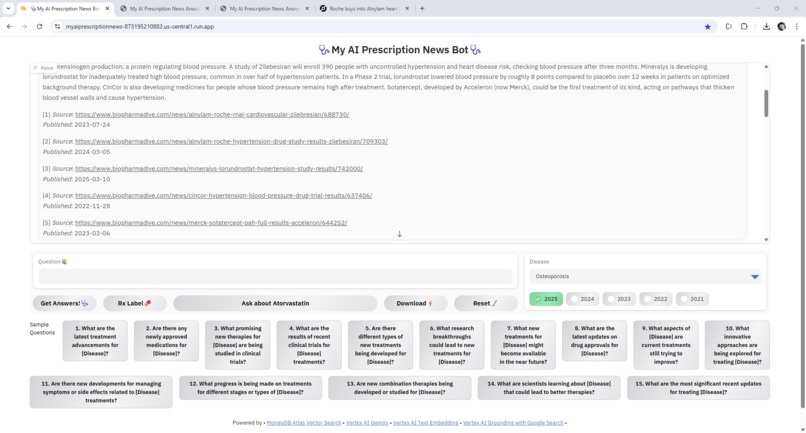This screenshot has width=806, height=433.
Task: Reload the page with the refresh icon
Action: pyautogui.click(x=39, y=26)
